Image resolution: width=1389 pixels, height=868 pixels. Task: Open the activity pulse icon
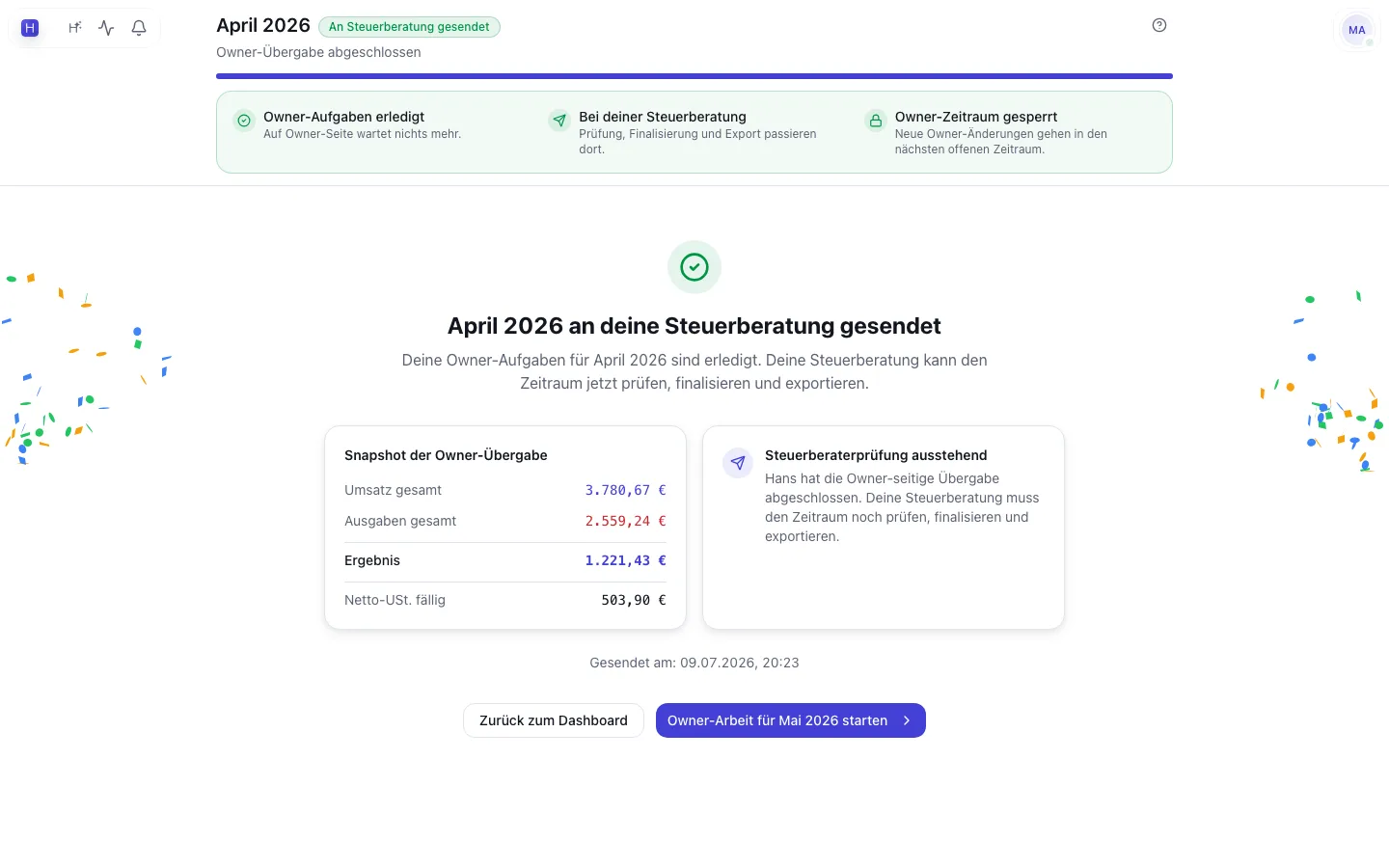pyautogui.click(x=106, y=28)
